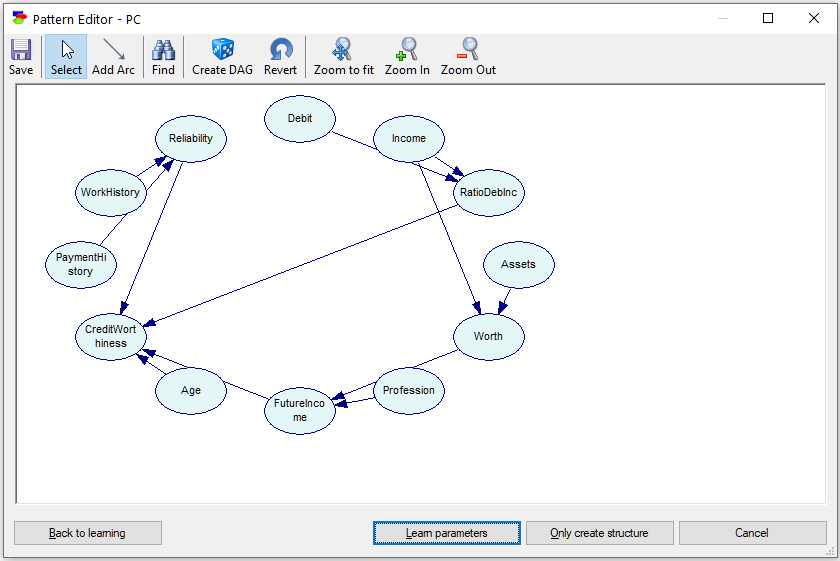The height and width of the screenshot is (561, 840).
Task: Select the Worth node
Action: (489, 336)
